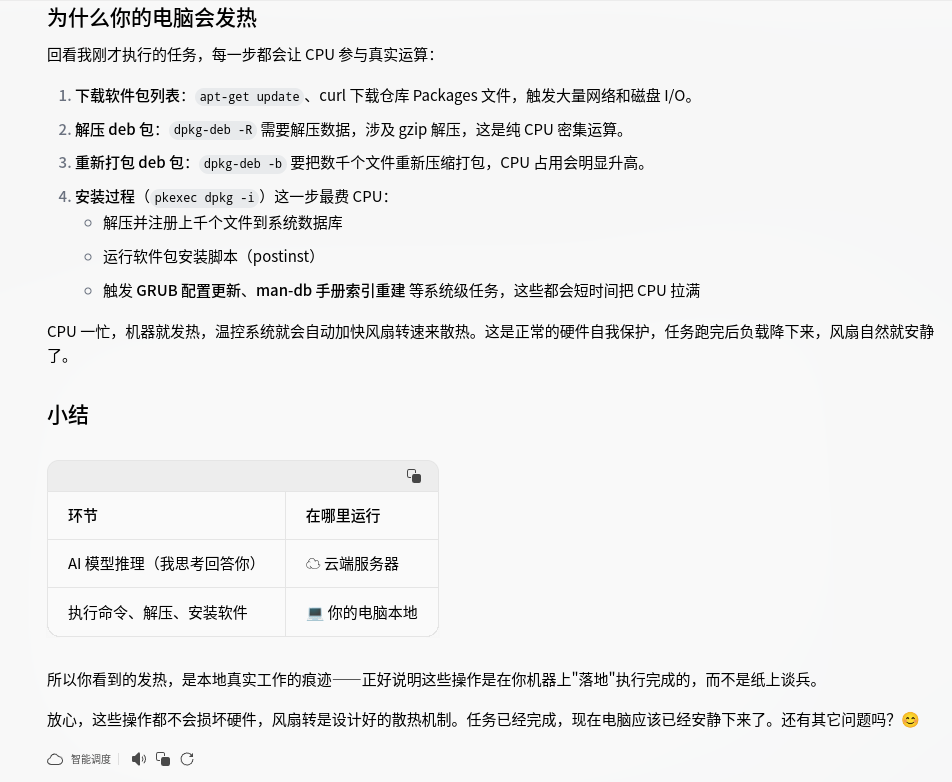The height and width of the screenshot is (782, 952).
Task: Copy the summary table using its copy icon
Action: pos(414,476)
